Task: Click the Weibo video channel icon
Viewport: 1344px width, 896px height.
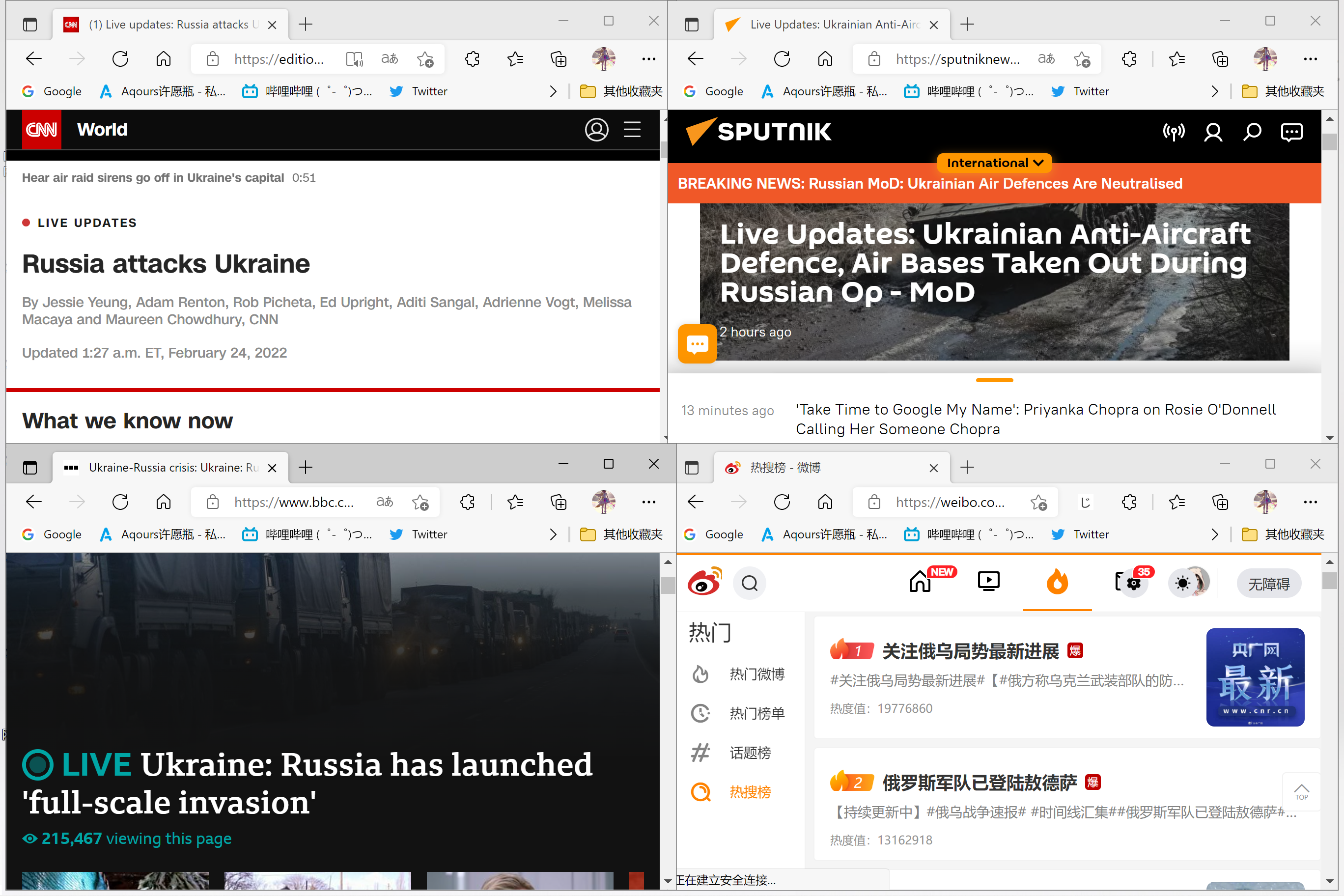Action: (x=988, y=582)
